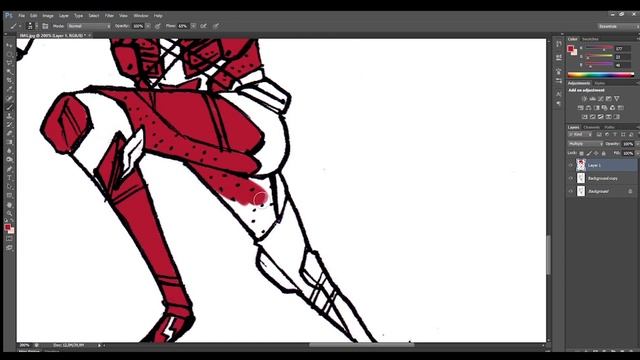Toggle lock transparent pixels
This screenshot has width=640, height=360.
pyautogui.click(x=582, y=153)
